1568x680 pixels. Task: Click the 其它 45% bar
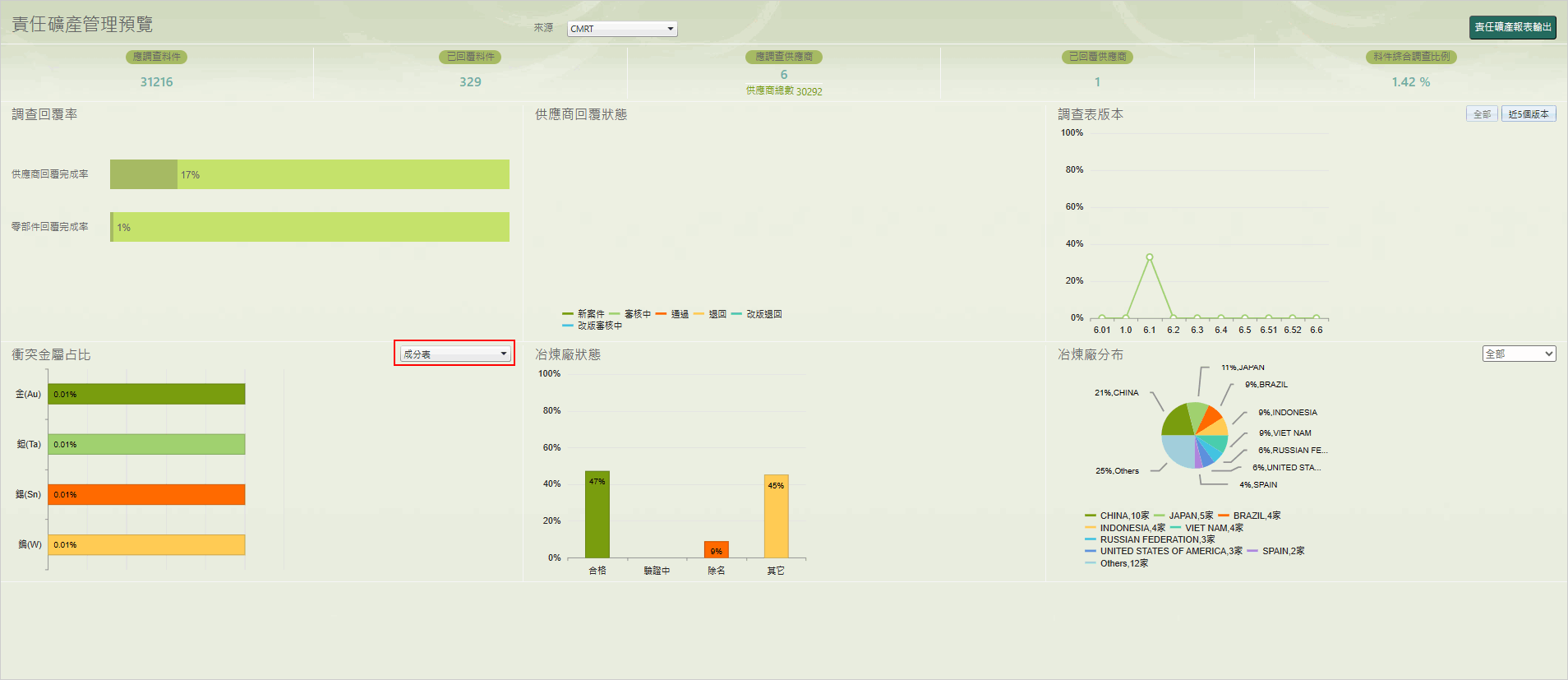[x=776, y=516]
